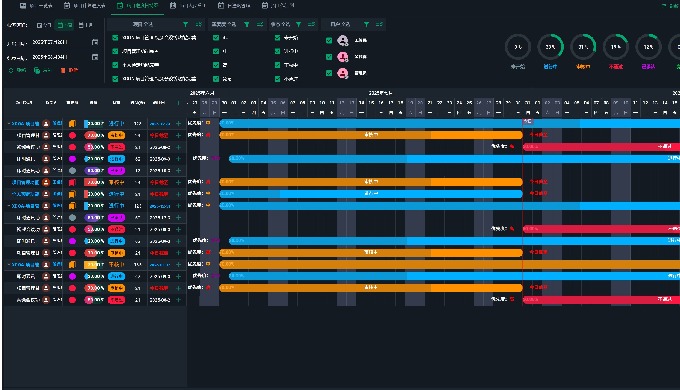Select the first view-mode button beside the highlighted one
This screenshot has height=390, width=680.
[44, 25]
